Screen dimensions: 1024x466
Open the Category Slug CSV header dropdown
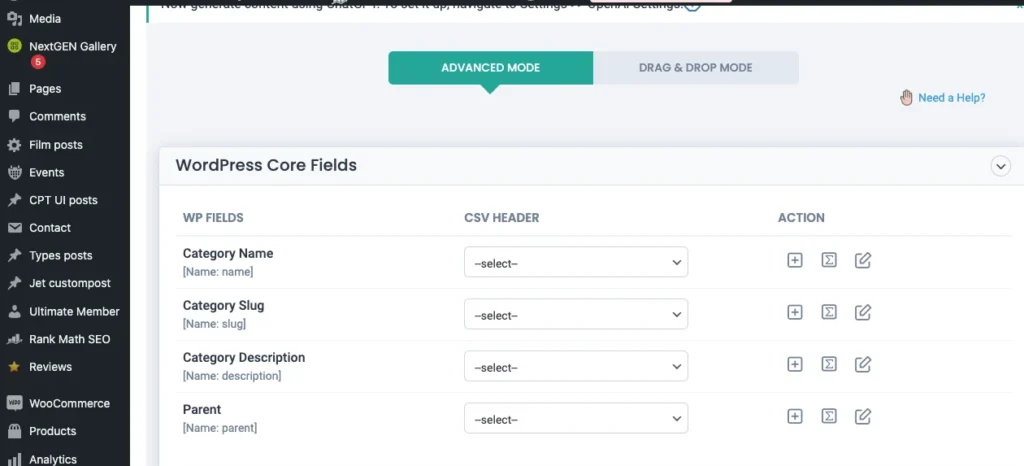[x=576, y=314]
